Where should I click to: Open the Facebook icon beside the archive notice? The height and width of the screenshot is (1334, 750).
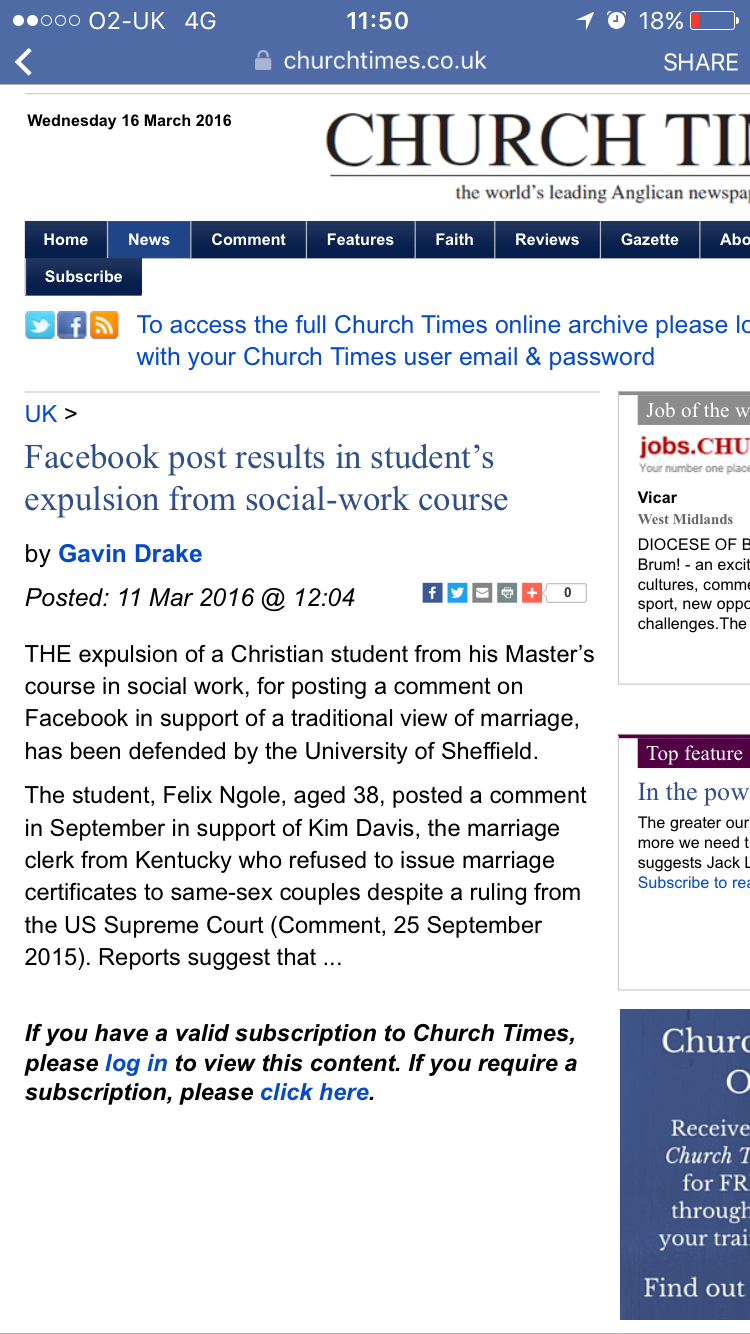pyautogui.click(x=72, y=325)
